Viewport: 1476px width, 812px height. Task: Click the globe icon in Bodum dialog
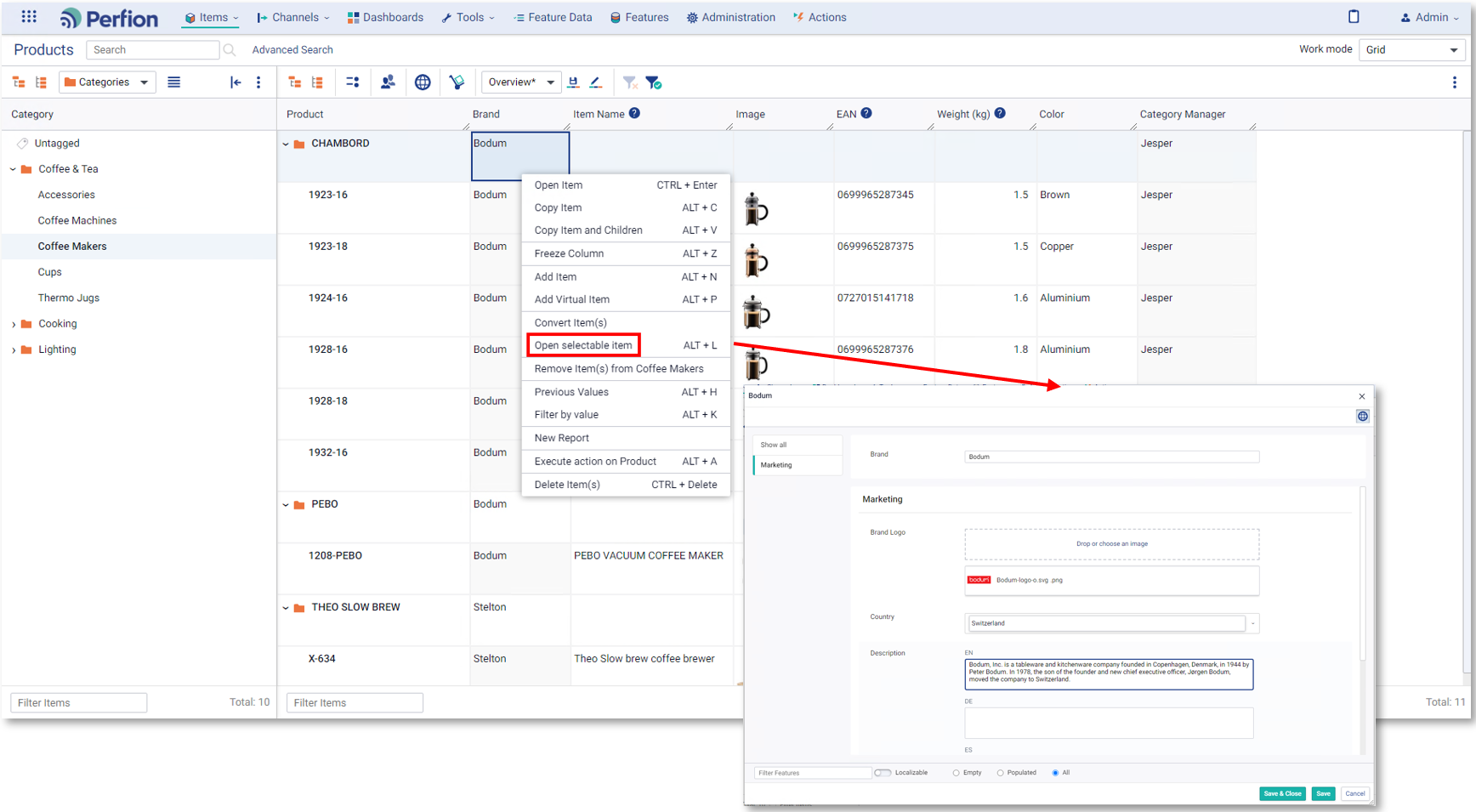tap(1363, 416)
